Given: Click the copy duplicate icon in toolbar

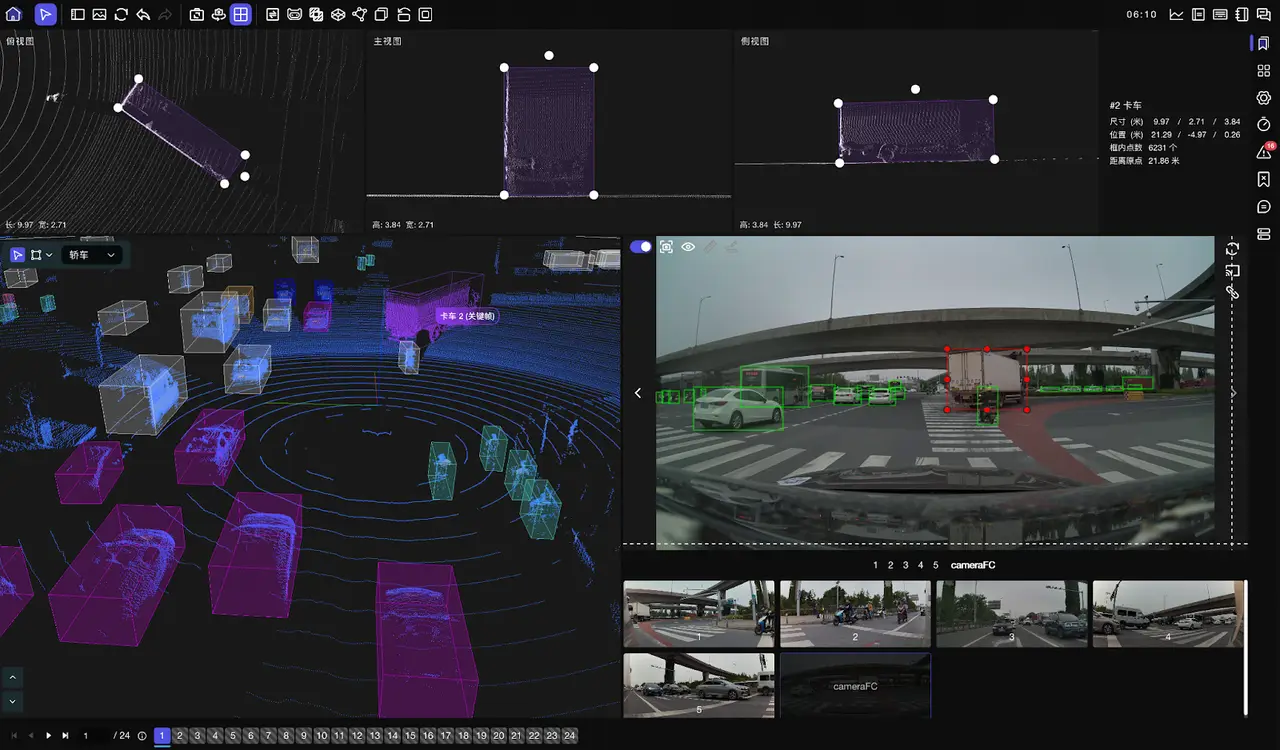Looking at the screenshot, I should (x=381, y=15).
